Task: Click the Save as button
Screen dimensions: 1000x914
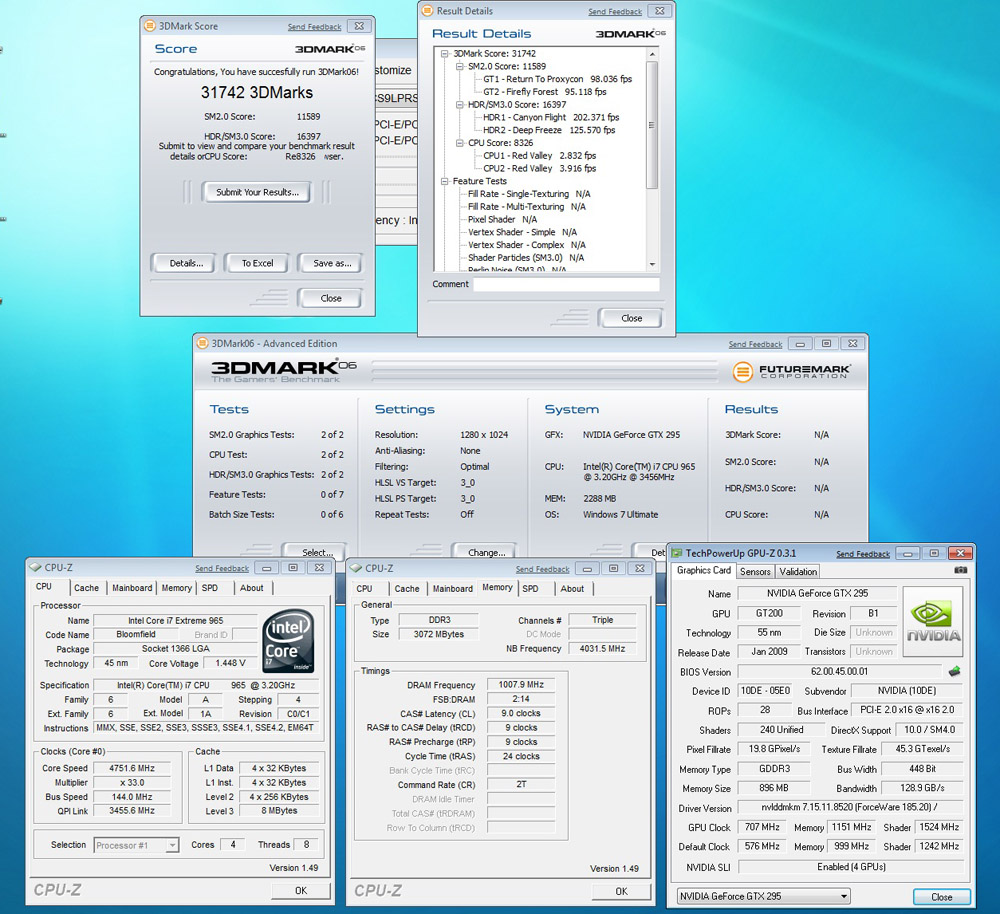Action: 332,263
